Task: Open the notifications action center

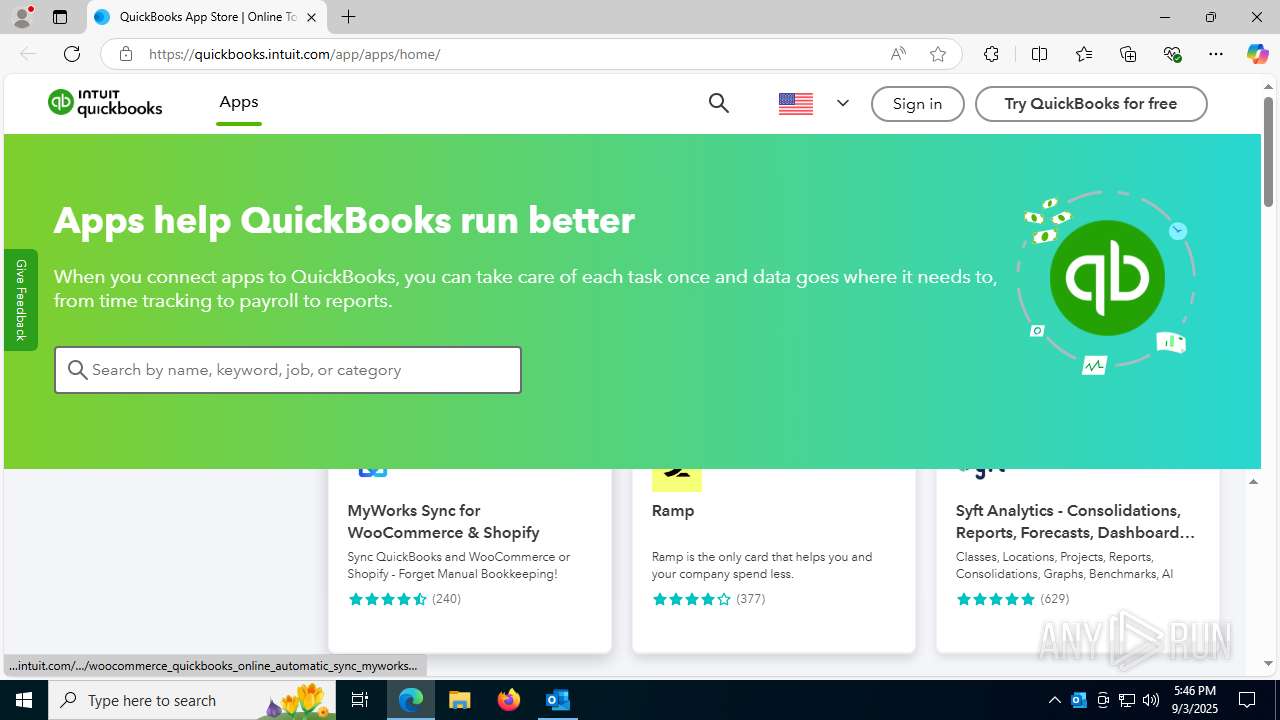Action: [x=1247, y=700]
